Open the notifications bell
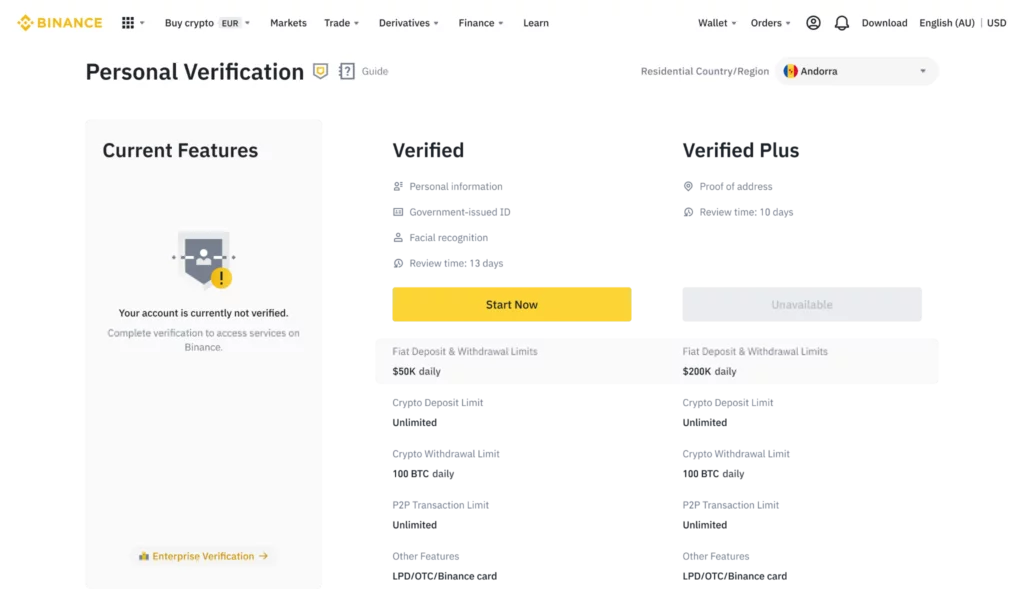 tap(841, 23)
